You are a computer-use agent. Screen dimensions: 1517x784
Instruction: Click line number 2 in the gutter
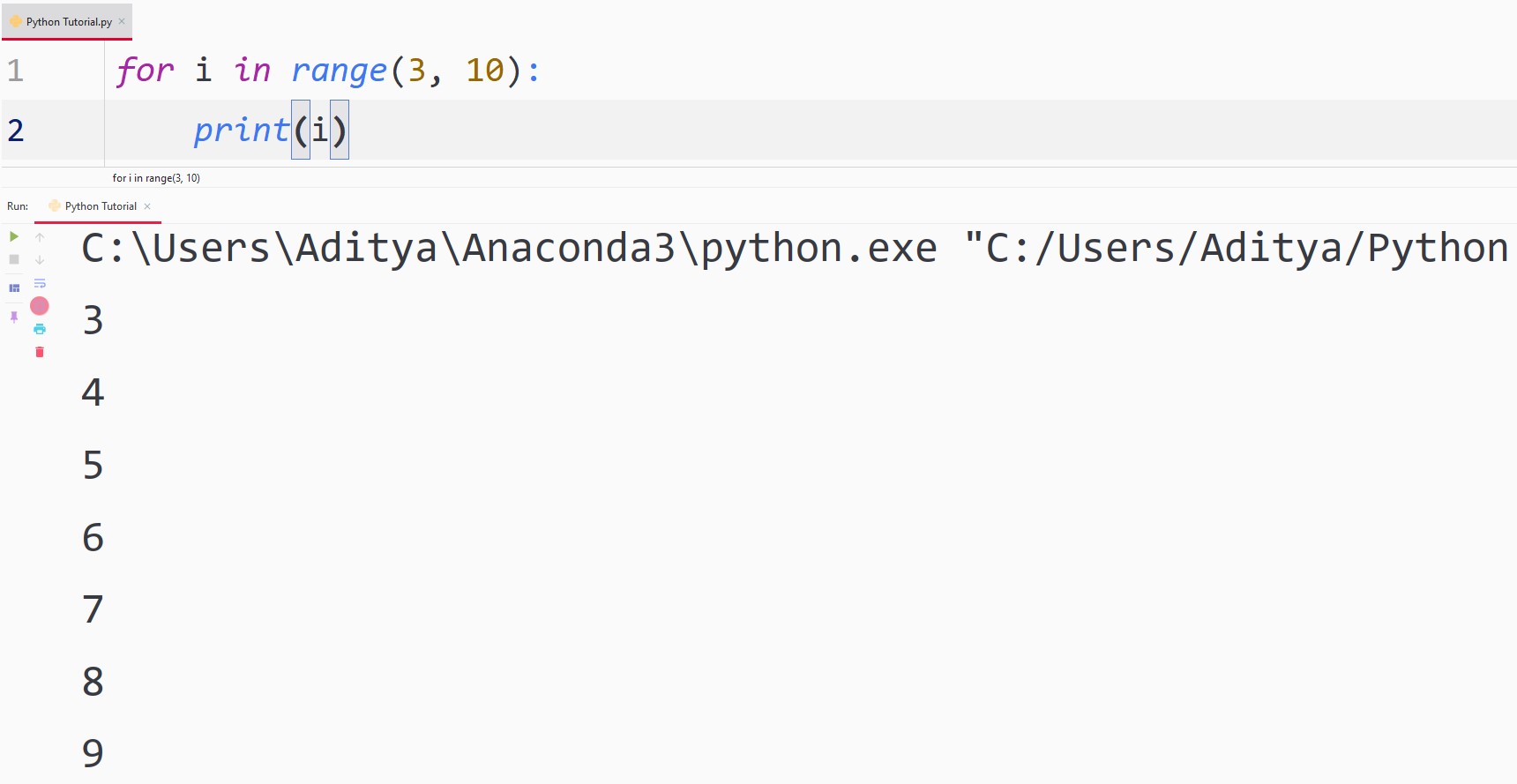pyautogui.click(x=16, y=131)
